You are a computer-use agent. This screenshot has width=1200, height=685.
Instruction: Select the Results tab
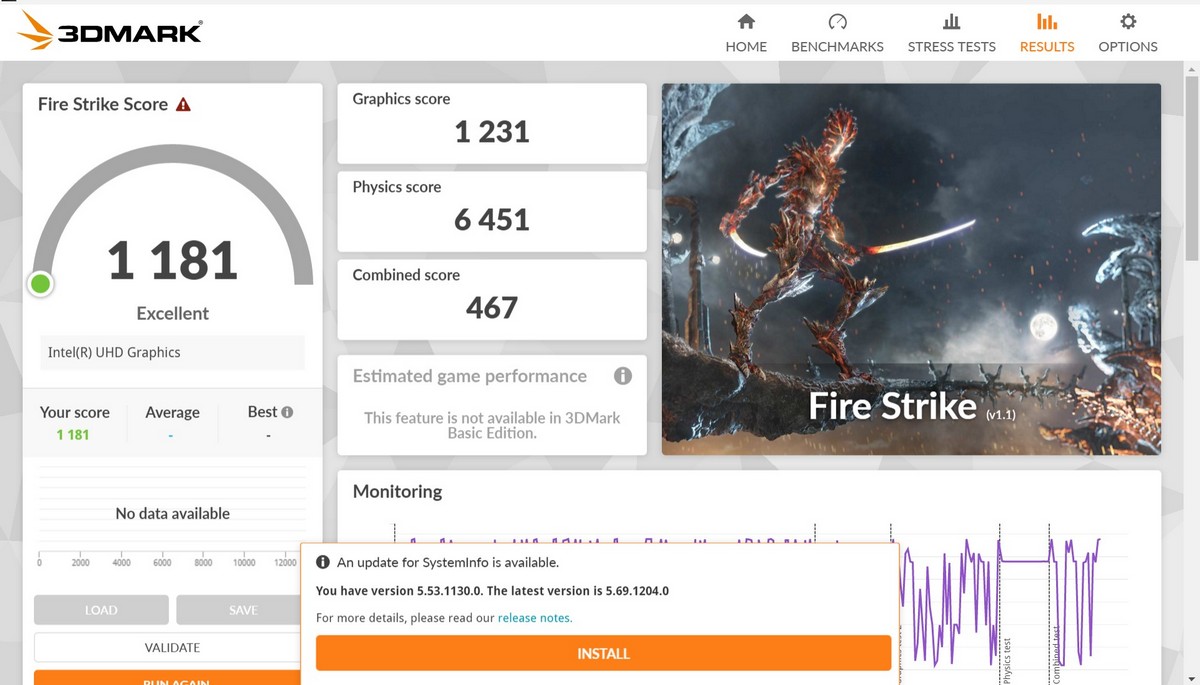[x=1047, y=33]
